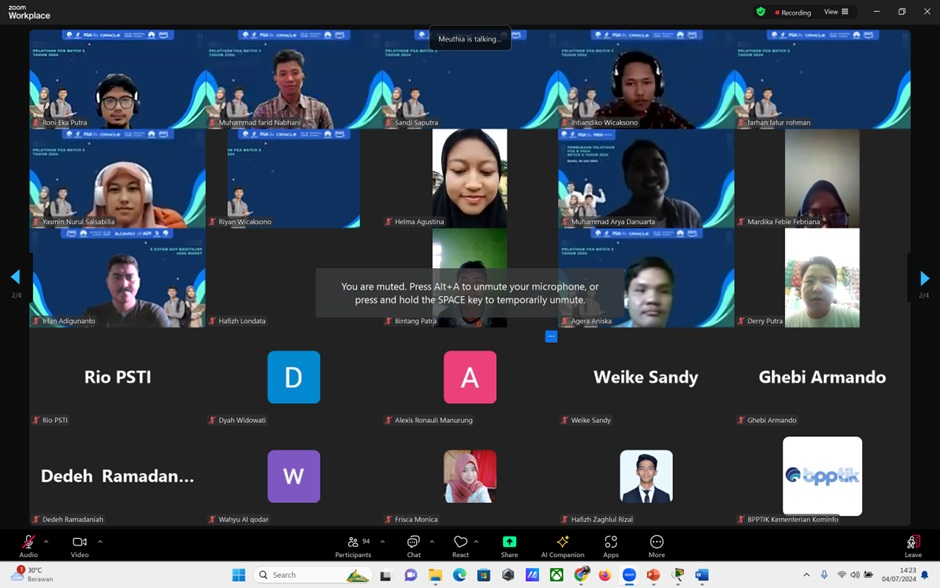Go to next gallery page arrow
The image size is (940, 588).
click(924, 278)
